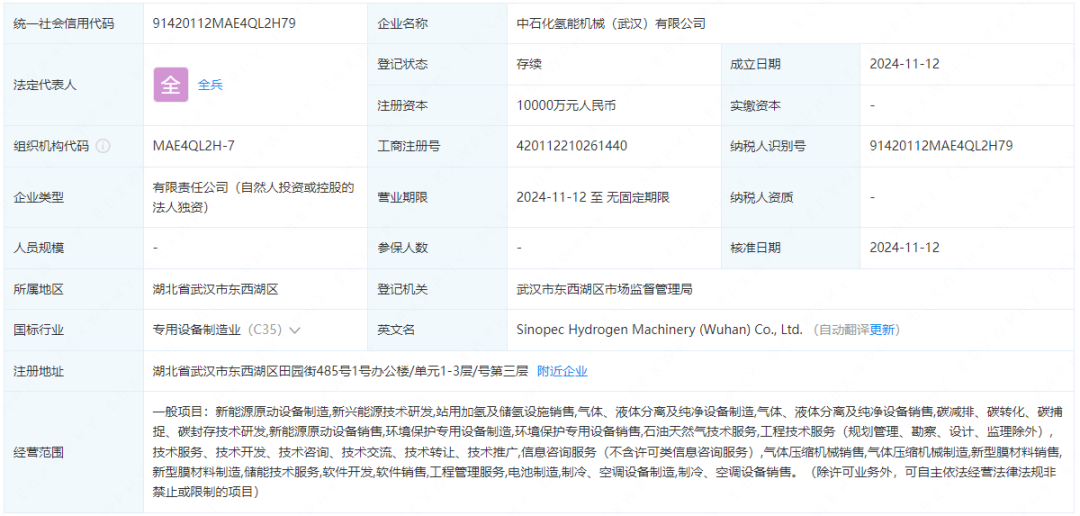The height and width of the screenshot is (516, 1080).
Task: Click the 法定代表人 label cell
Action: [74, 85]
